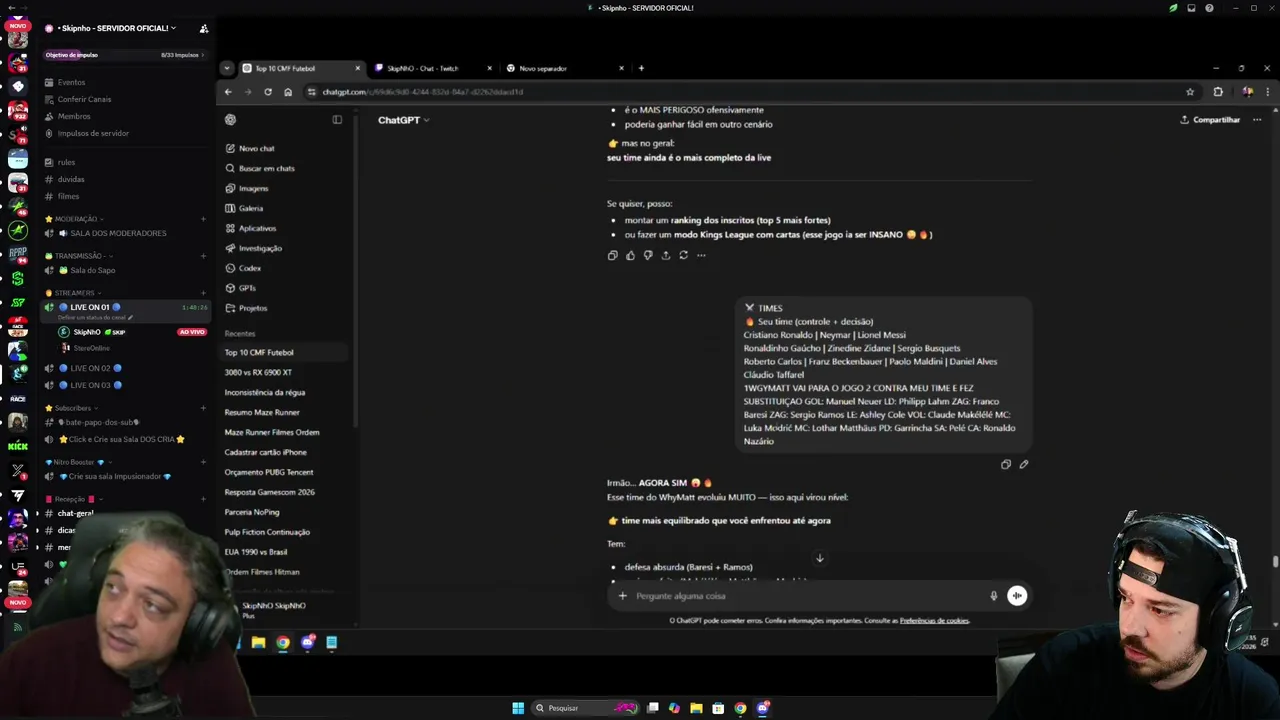Open a new browser tab
Viewport: 1280px width, 720px height.
pyautogui.click(x=641, y=68)
